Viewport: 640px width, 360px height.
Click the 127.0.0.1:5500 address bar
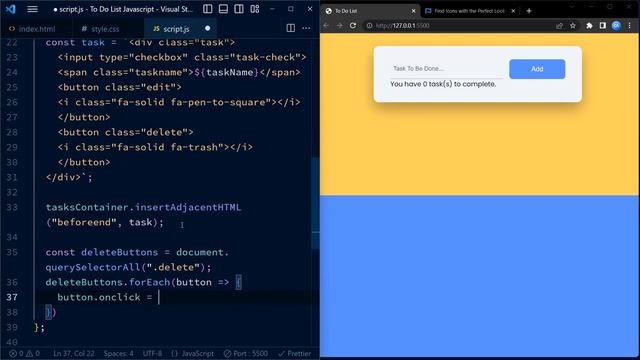pos(463,25)
